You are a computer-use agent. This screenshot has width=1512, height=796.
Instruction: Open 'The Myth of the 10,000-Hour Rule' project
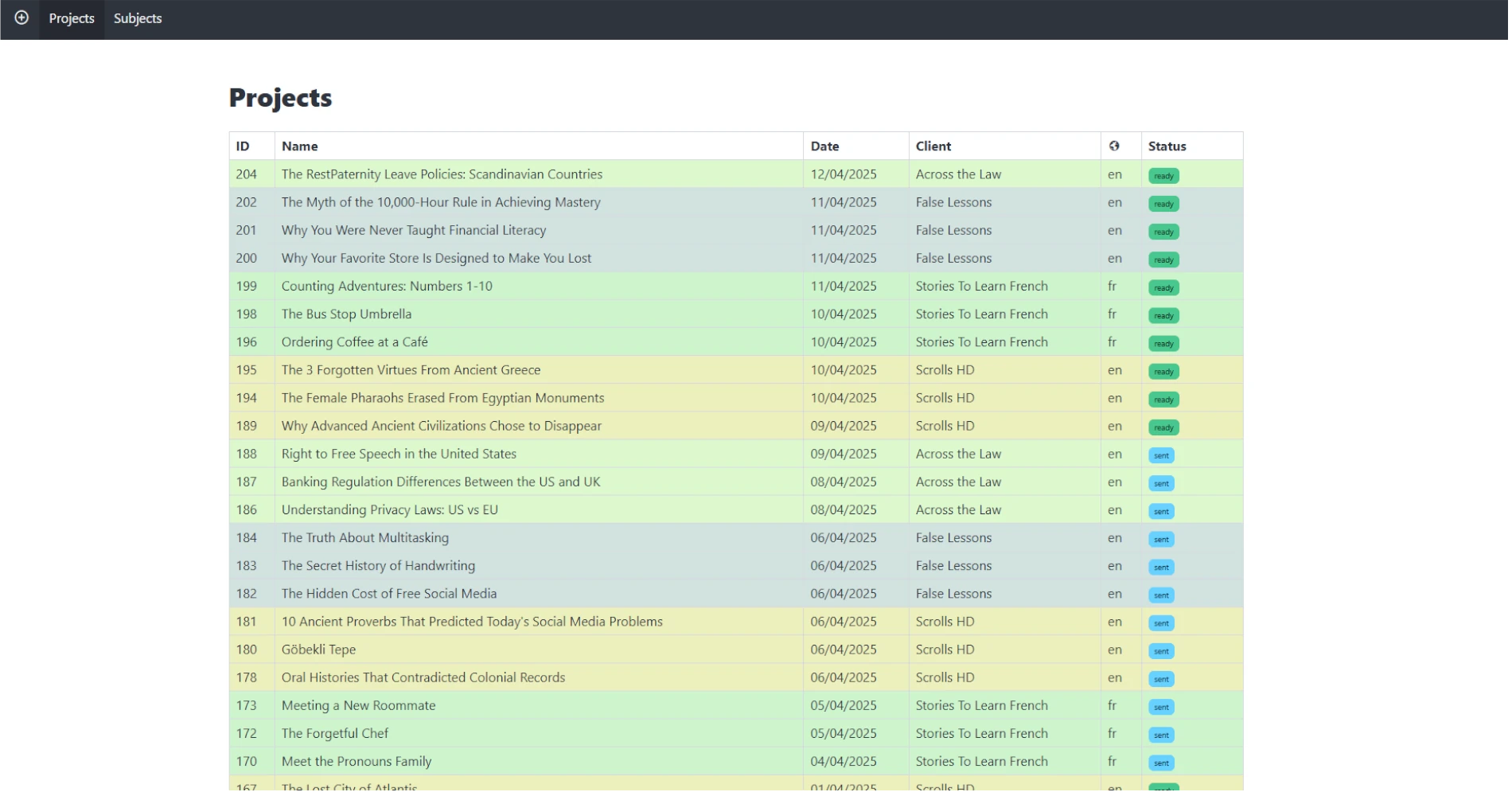pyautogui.click(x=441, y=202)
